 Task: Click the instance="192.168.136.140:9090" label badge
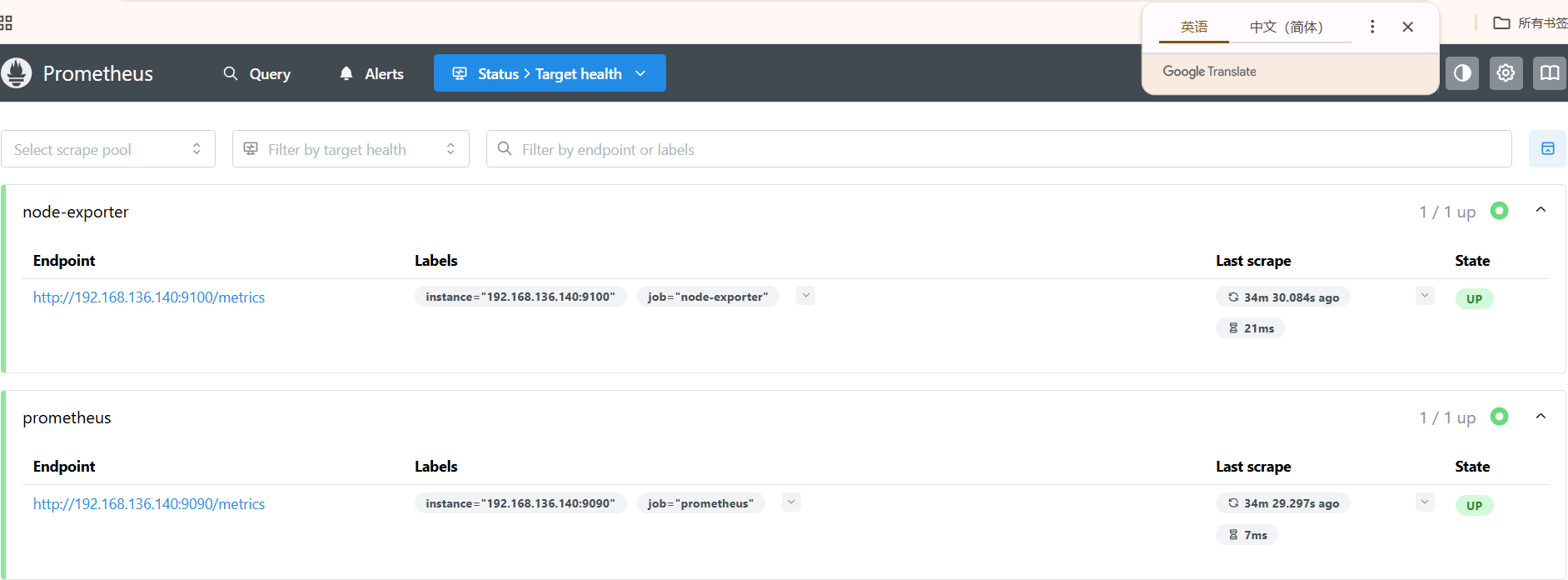click(x=520, y=503)
